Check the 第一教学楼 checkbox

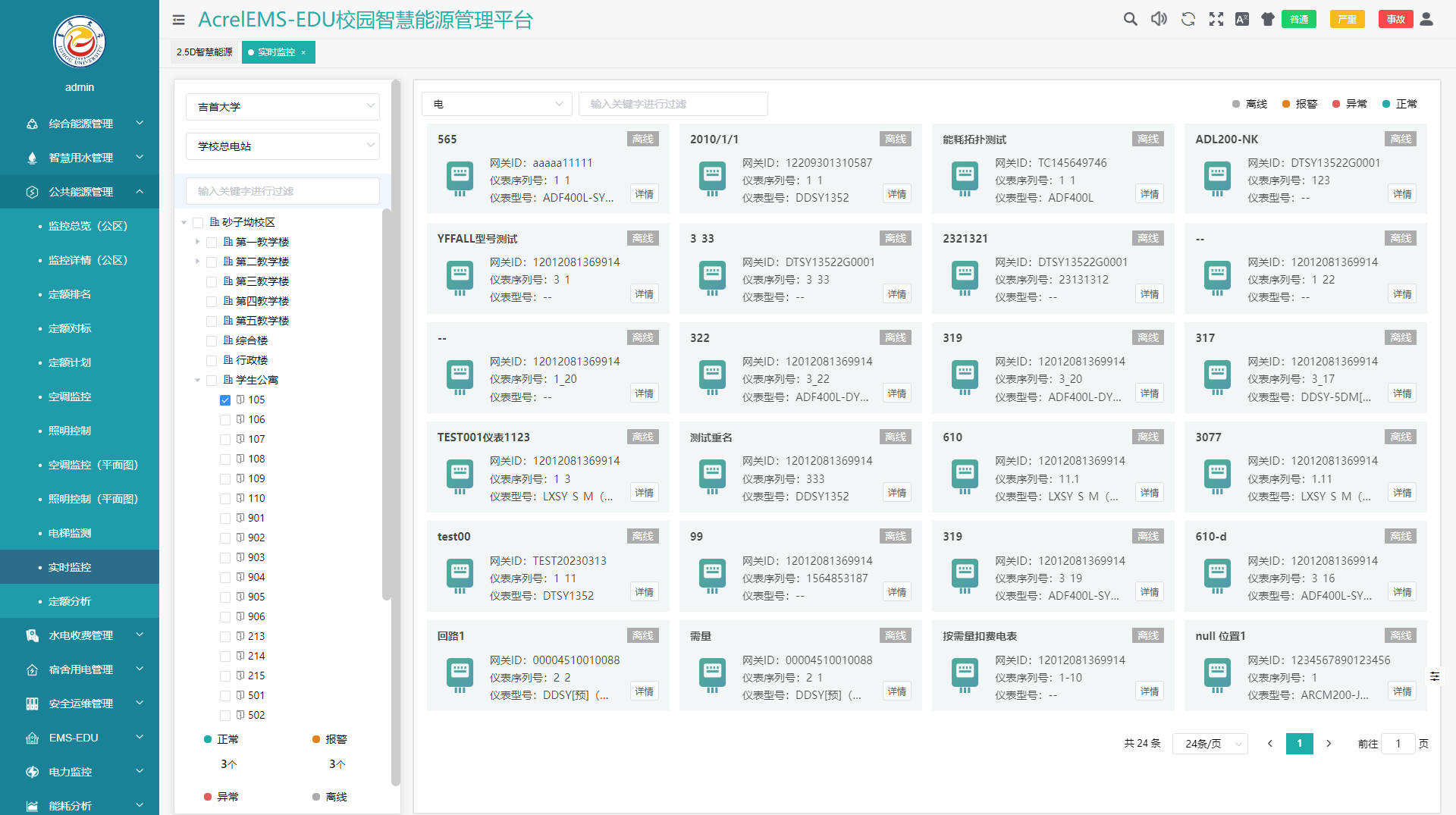pos(212,243)
